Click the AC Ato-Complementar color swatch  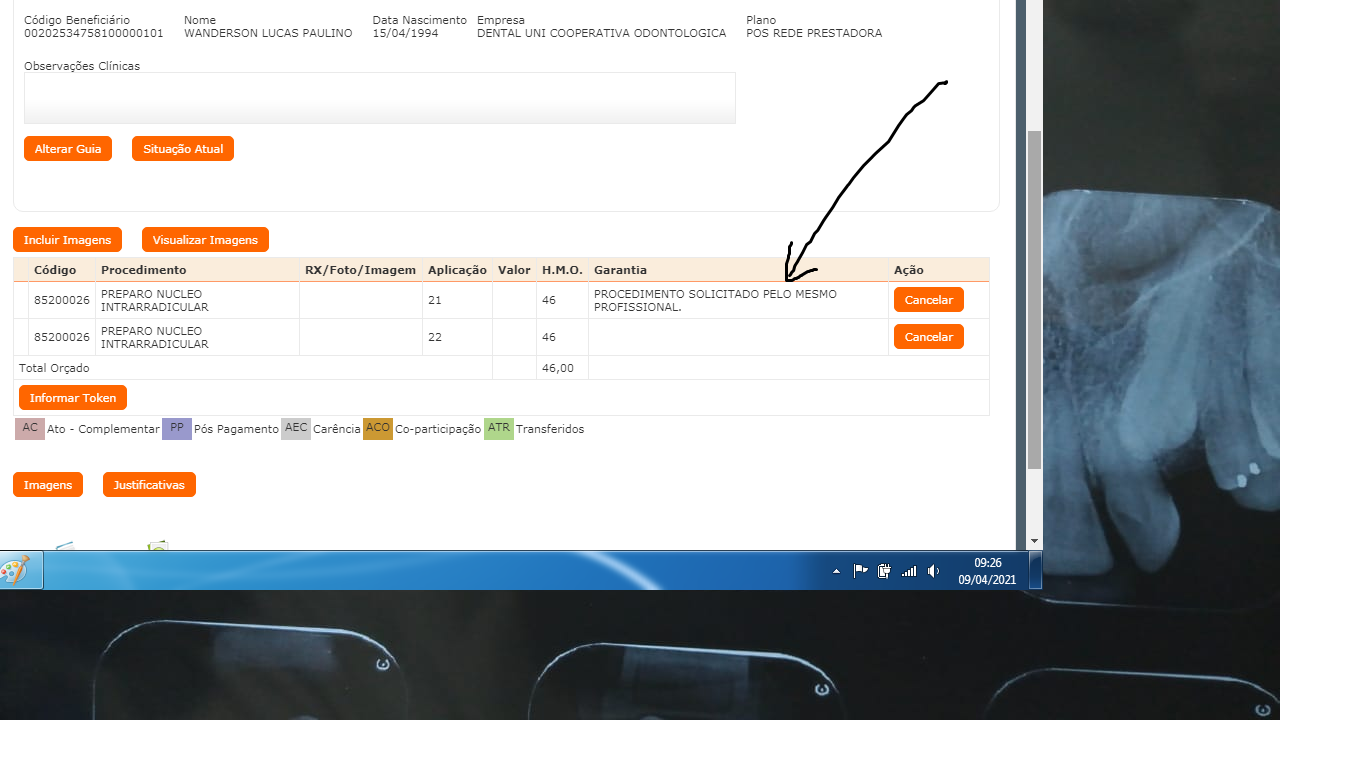(30, 429)
